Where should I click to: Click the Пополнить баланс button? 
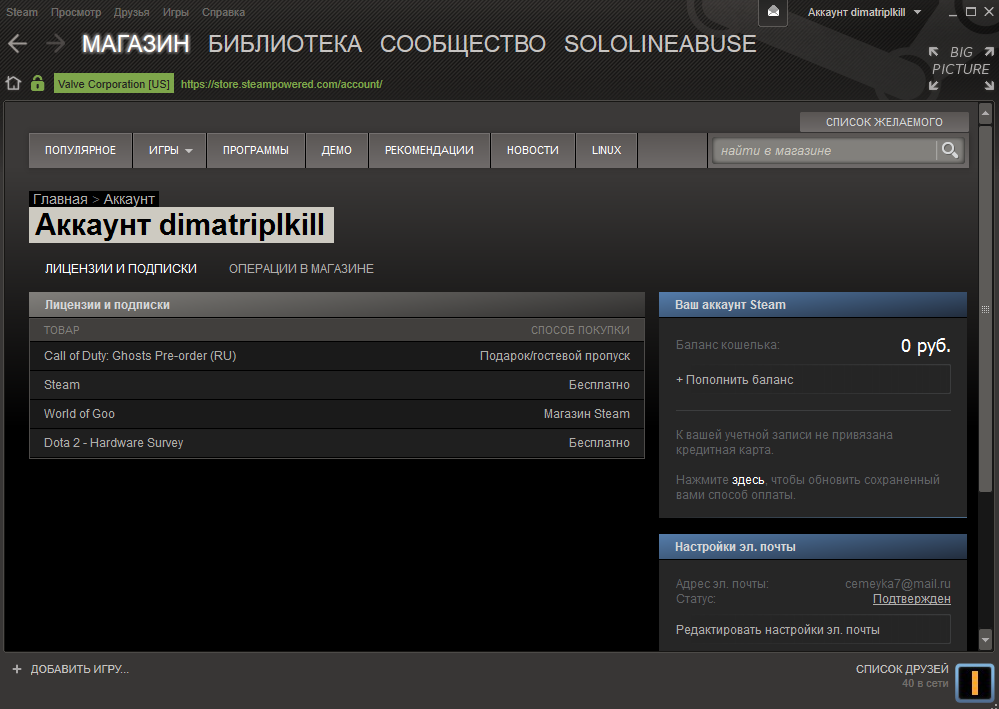(813, 380)
